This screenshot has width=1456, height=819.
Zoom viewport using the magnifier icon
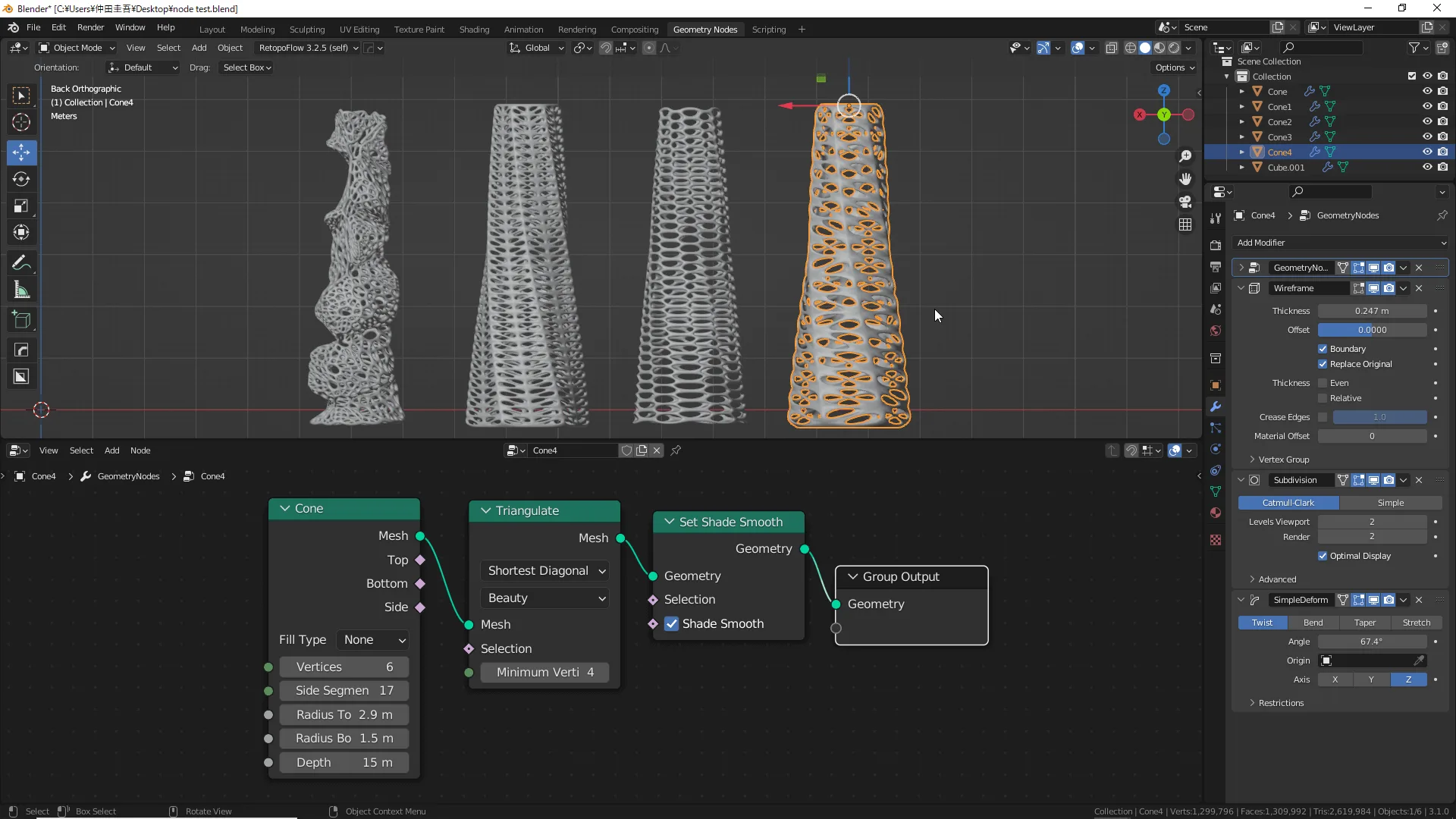1185,156
